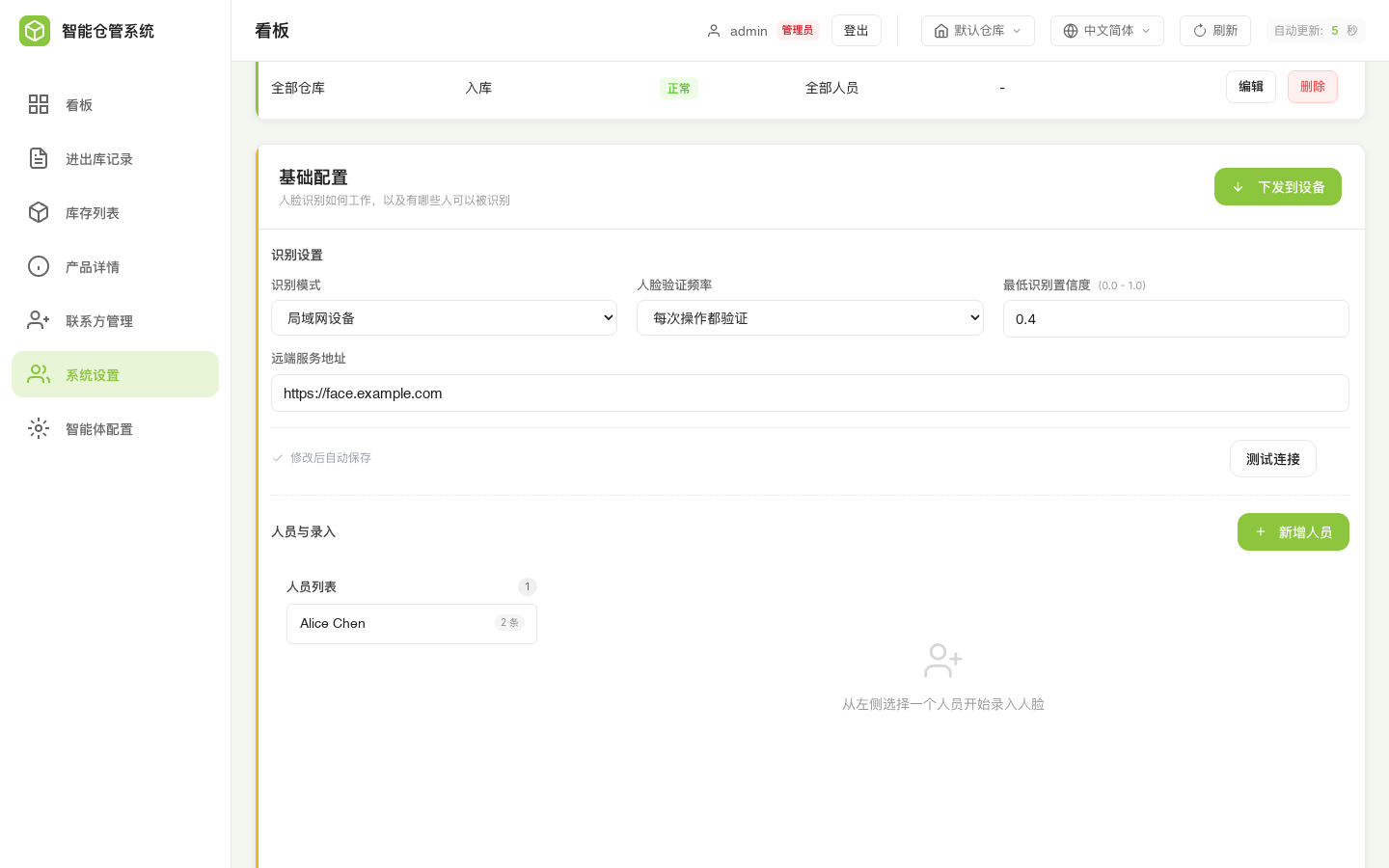Click the 自动更新 countdown indicator
The width and height of the screenshot is (1389, 868).
tap(1316, 31)
